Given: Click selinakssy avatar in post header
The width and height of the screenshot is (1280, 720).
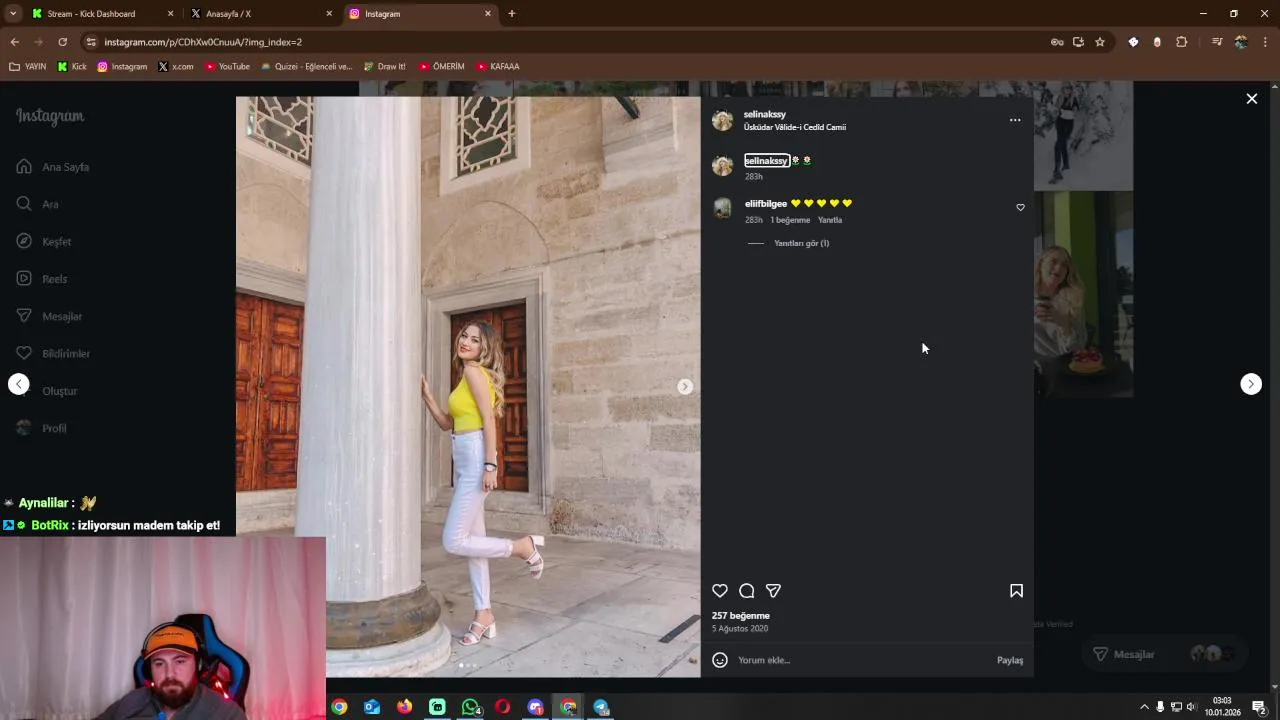Looking at the screenshot, I should 722,121.
